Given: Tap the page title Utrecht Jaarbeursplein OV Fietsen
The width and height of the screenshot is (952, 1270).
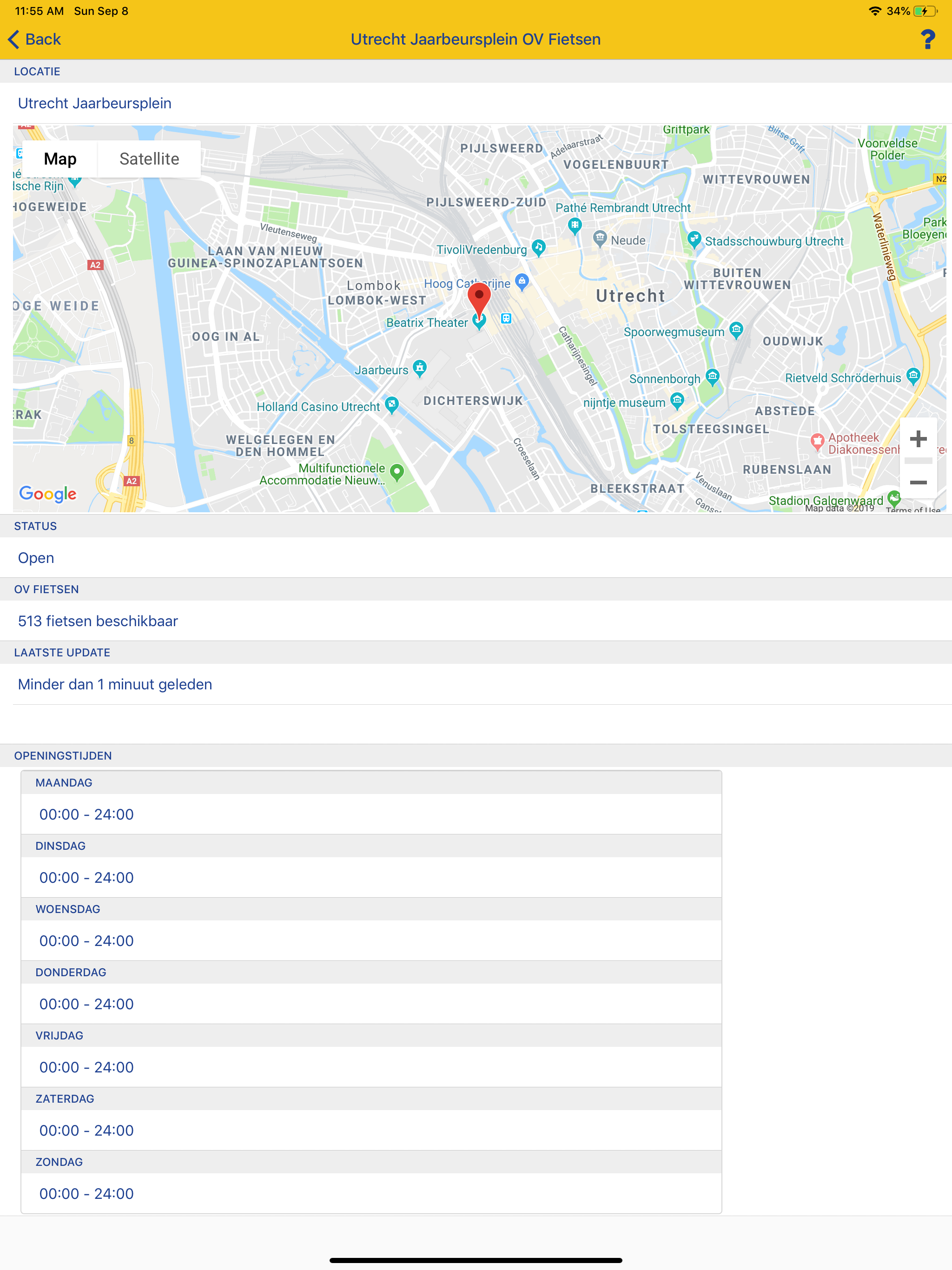Looking at the screenshot, I should [x=476, y=39].
